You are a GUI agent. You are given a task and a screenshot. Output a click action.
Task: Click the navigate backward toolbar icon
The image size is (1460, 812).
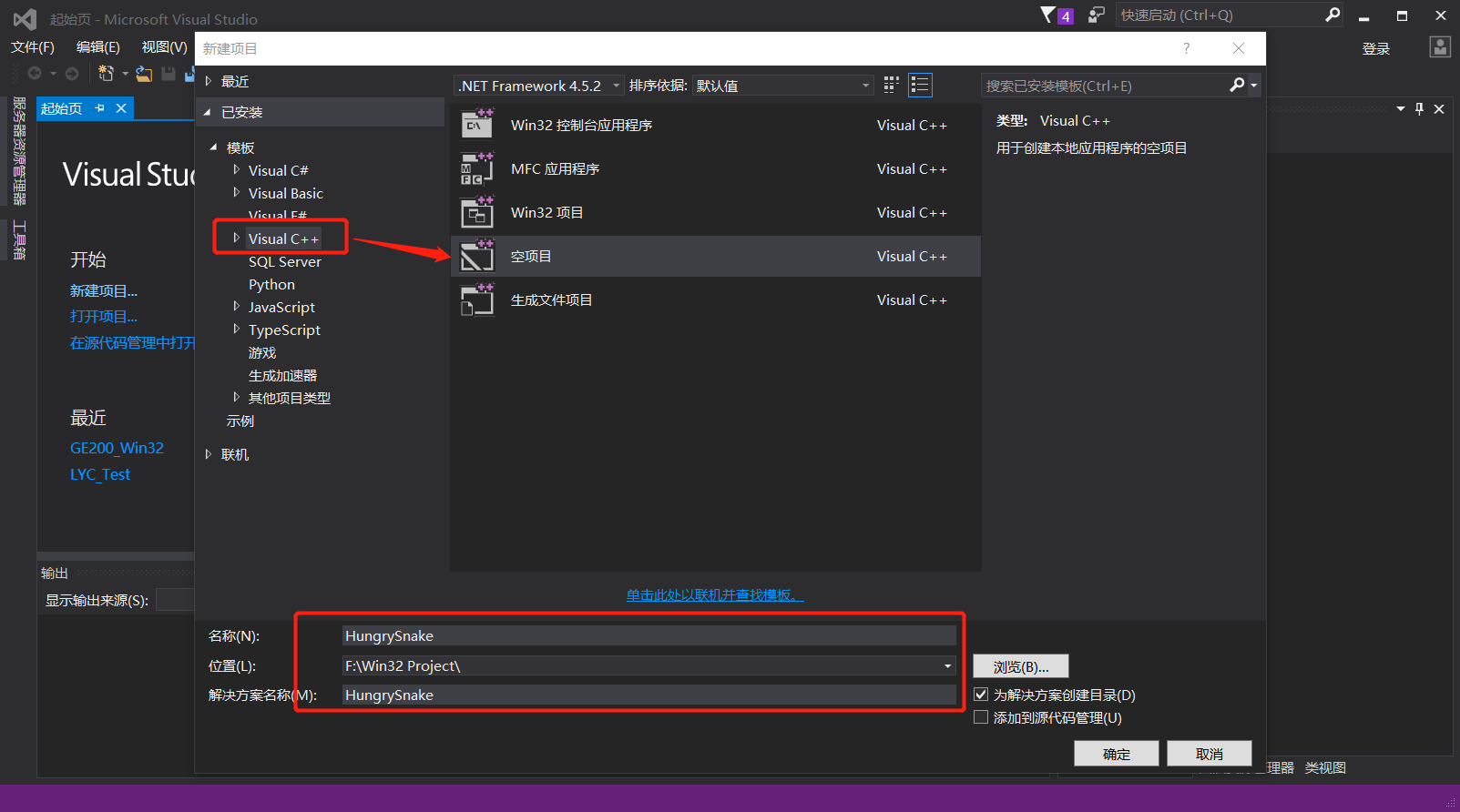35,73
